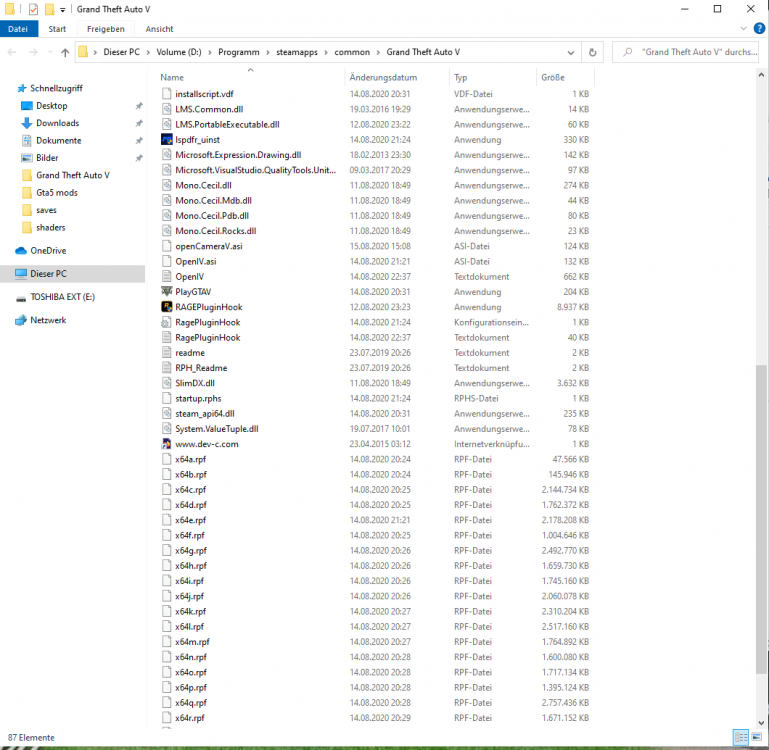769x750 pixels.
Task: Switch to large icons view layout
Action: [x=757, y=737]
